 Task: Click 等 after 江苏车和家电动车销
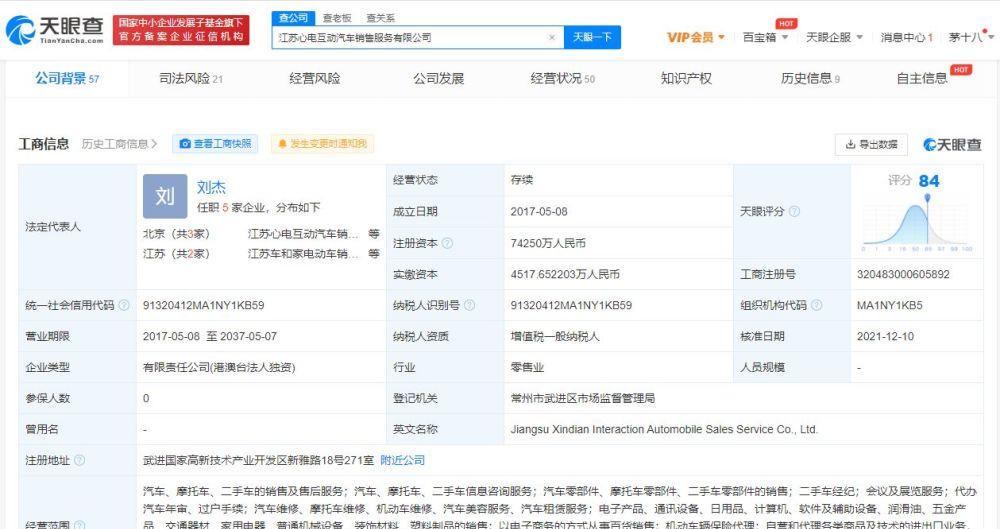(x=374, y=254)
